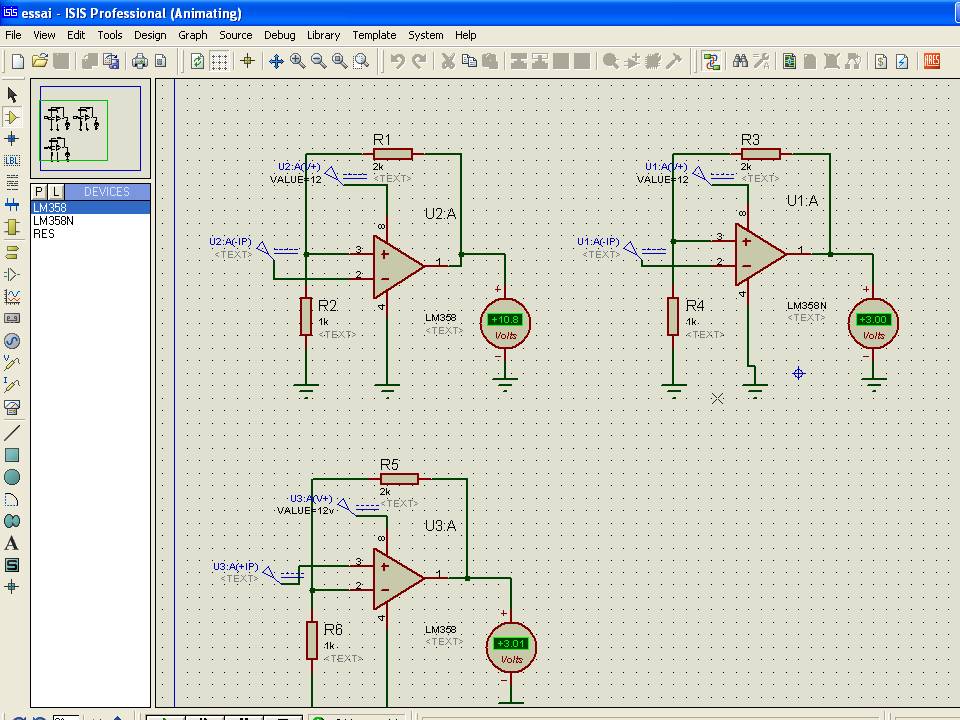960x720 pixels.
Task: Click the Print icon in toolbar
Action: pyautogui.click(x=140, y=61)
